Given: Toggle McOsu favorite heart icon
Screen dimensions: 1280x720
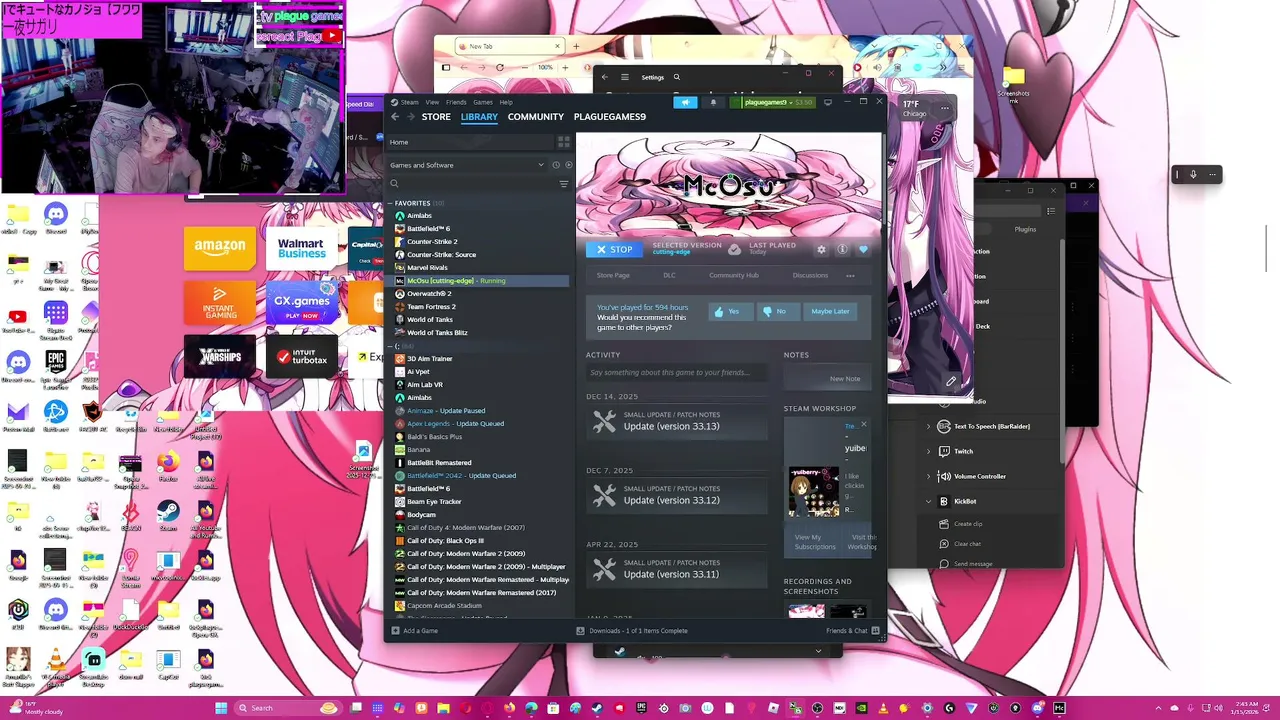Looking at the screenshot, I should point(863,249).
